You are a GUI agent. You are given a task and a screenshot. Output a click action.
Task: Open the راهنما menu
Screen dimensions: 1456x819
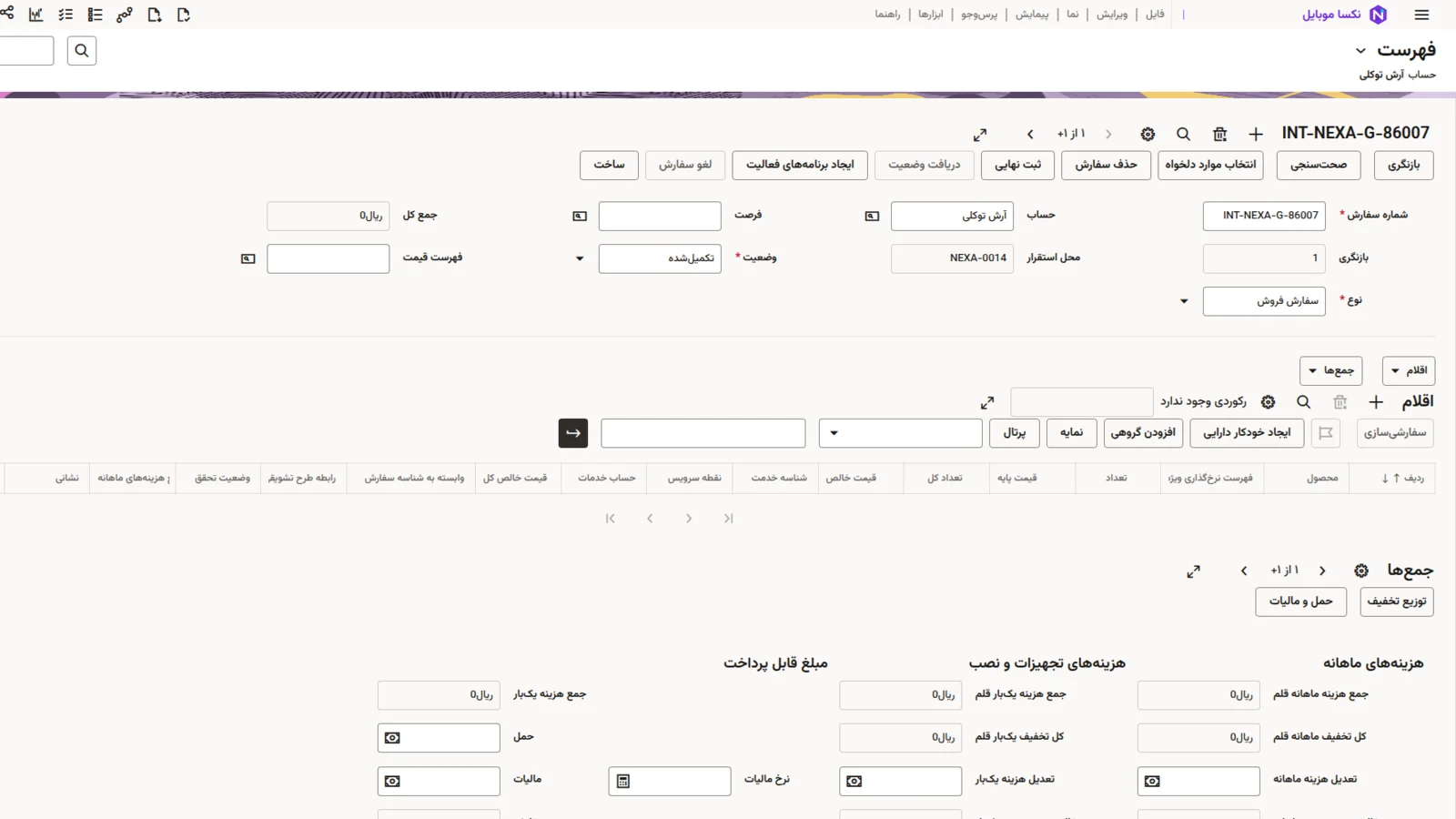point(887,15)
